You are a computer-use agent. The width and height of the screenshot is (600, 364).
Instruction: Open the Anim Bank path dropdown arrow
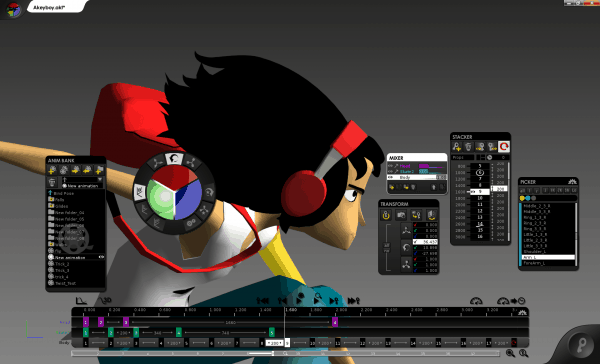click(x=100, y=180)
